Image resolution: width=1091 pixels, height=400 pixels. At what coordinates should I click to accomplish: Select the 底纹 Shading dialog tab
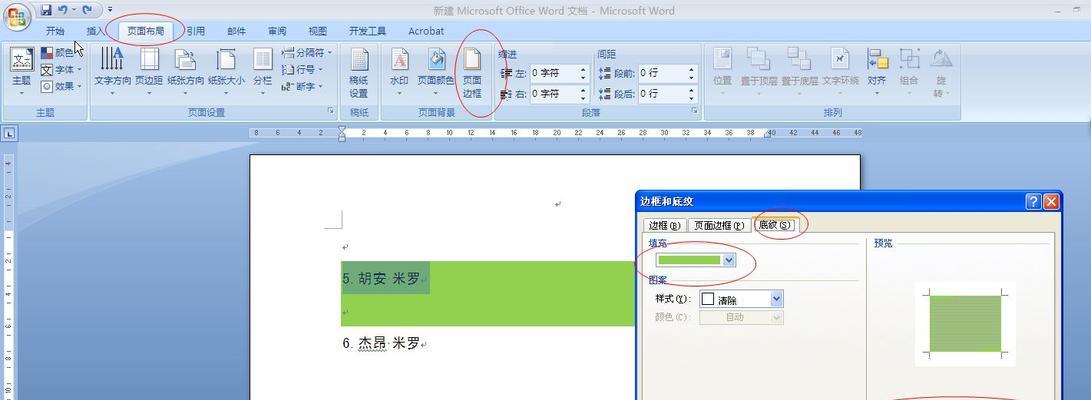point(775,225)
